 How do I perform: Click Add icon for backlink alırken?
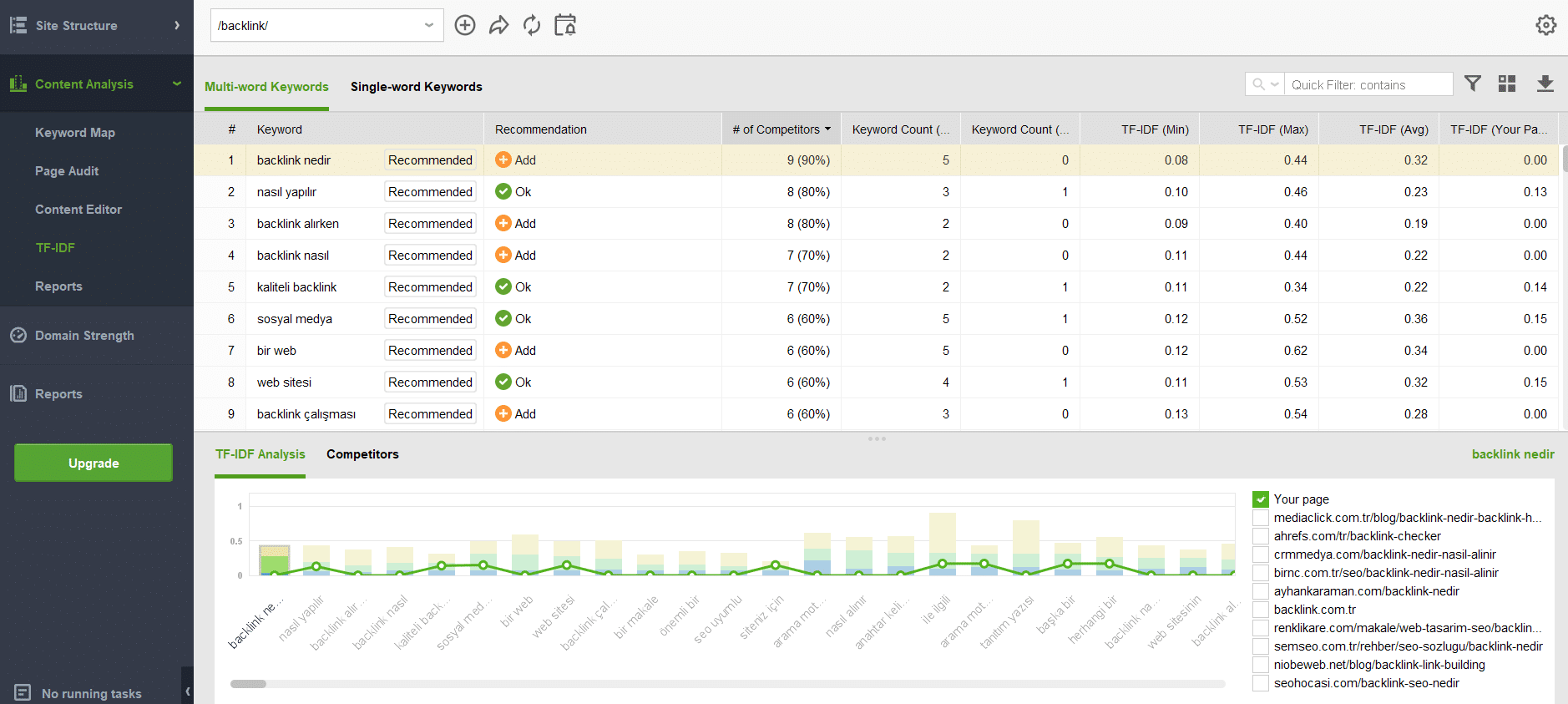pos(503,223)
